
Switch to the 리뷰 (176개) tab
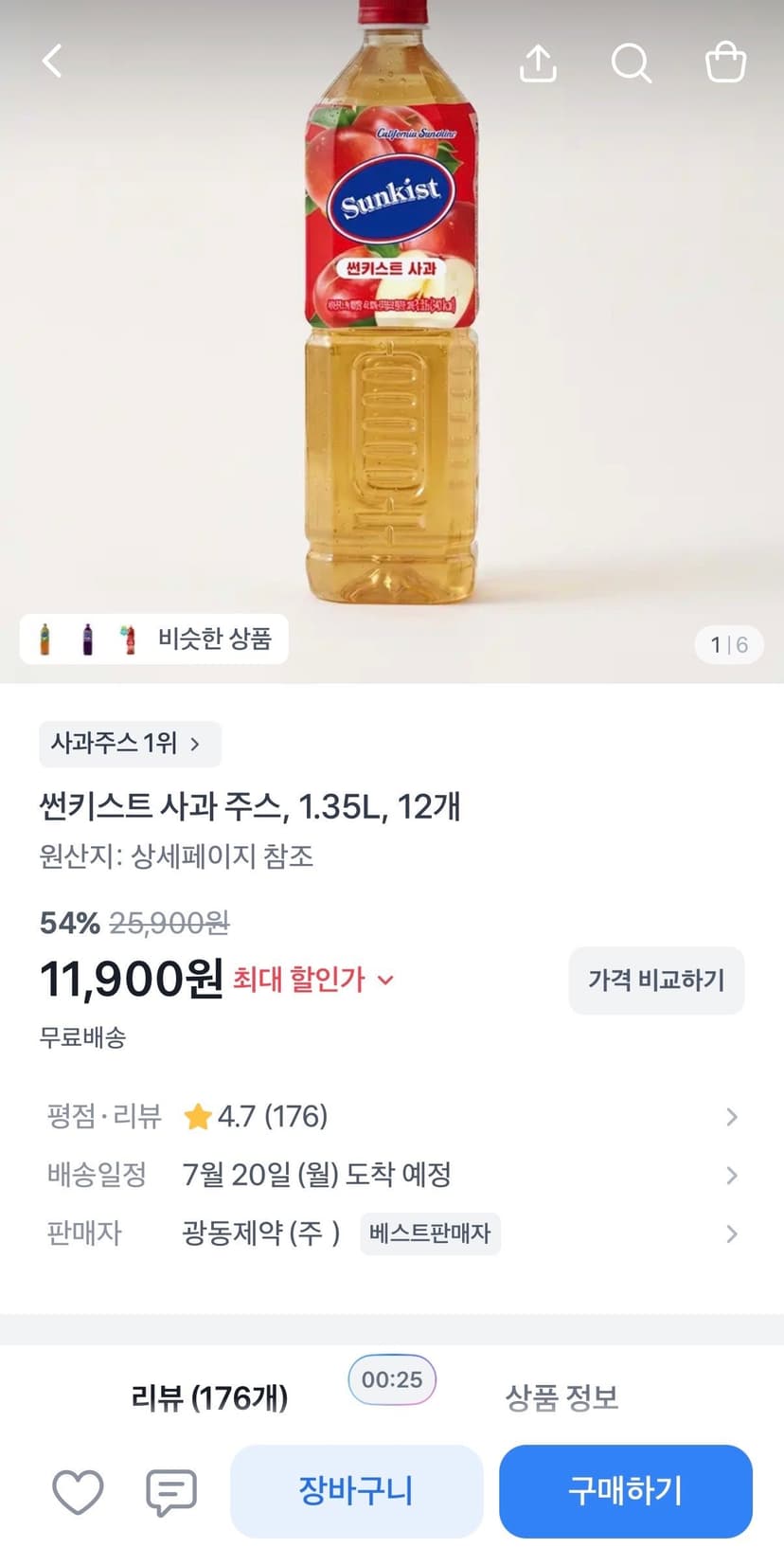point(209,1397)
